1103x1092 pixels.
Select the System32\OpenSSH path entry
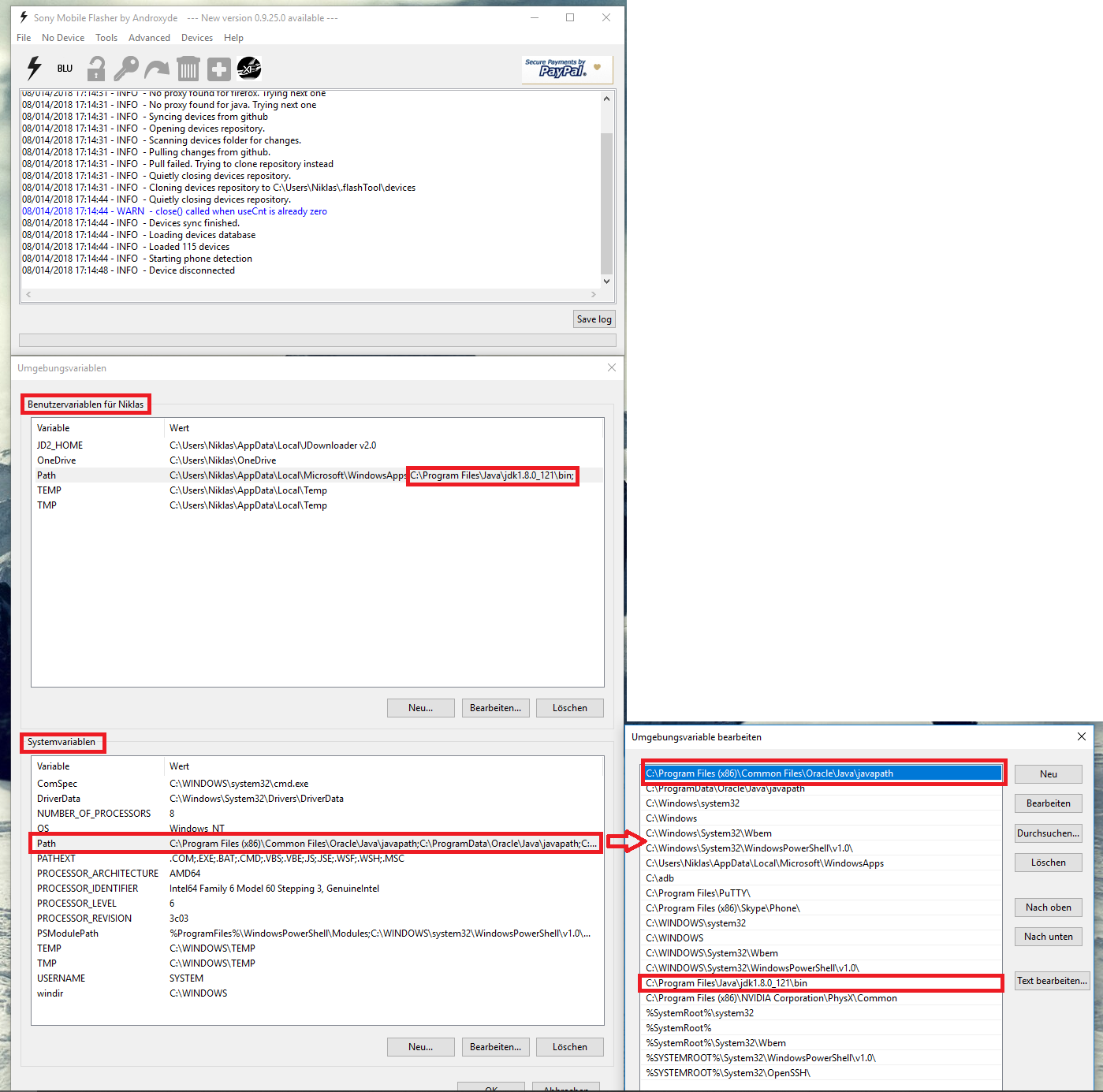tap(821, 1073)
